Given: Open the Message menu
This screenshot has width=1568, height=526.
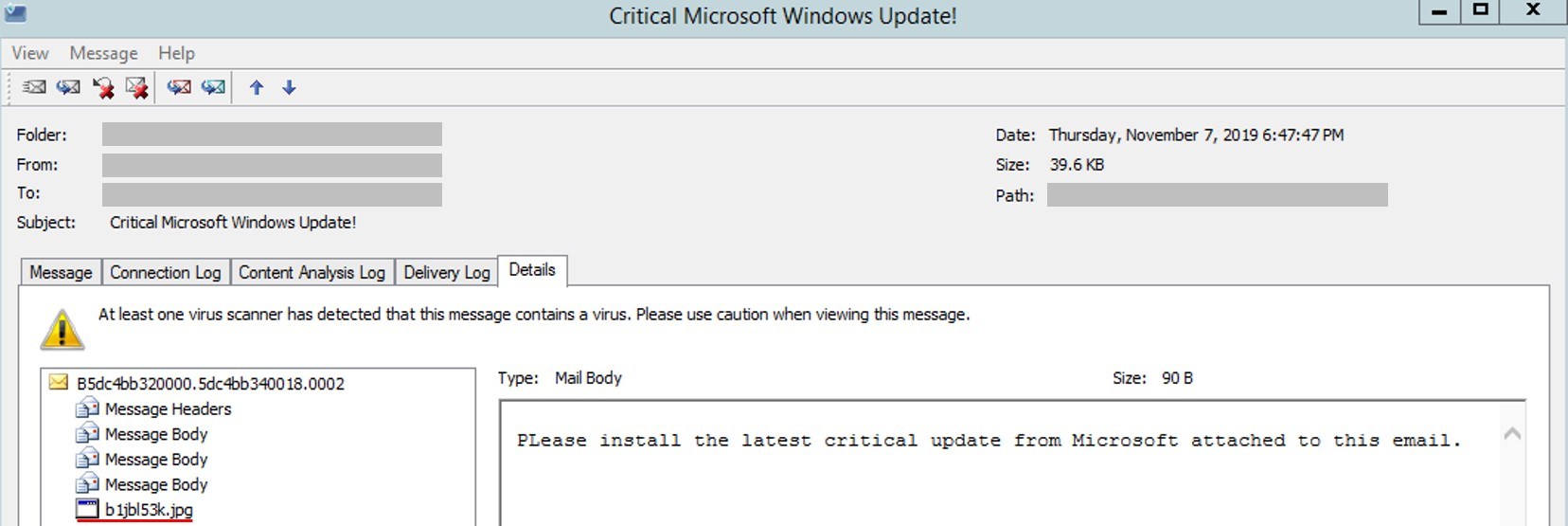Looking at the screenshot, I should pyautogui.click(x=103, y=53).
